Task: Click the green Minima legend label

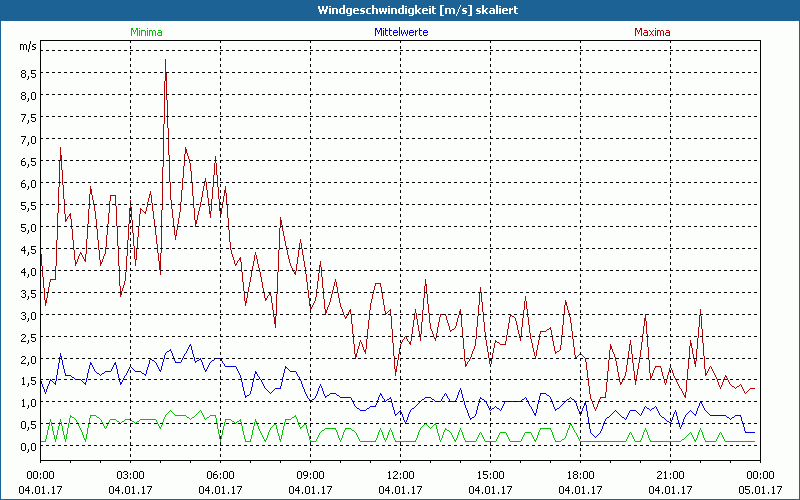Action: point(146,32)
